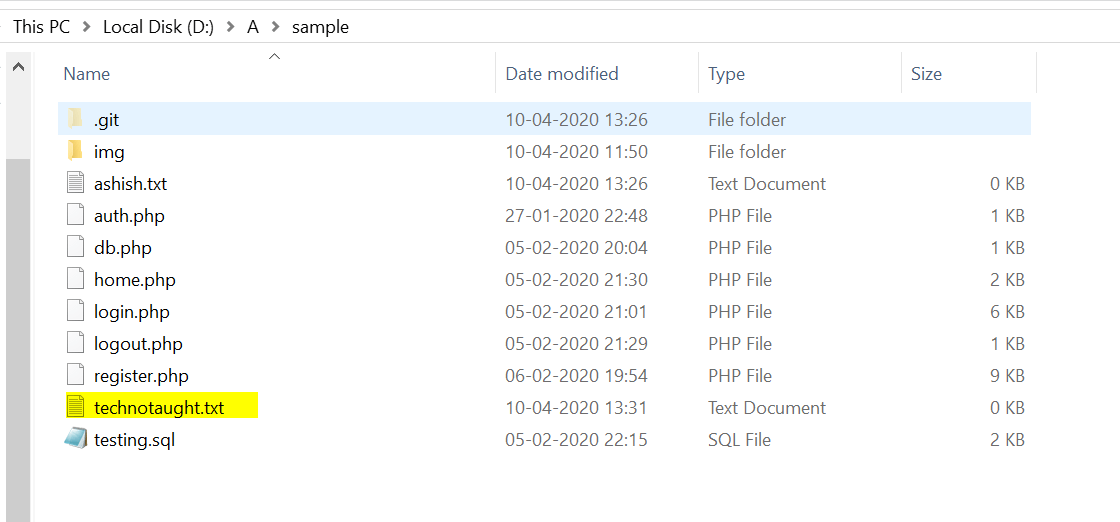Viewport: 1120px width, 522px height.
Task: Click the login.php file icon
Action: pos(76,312)
